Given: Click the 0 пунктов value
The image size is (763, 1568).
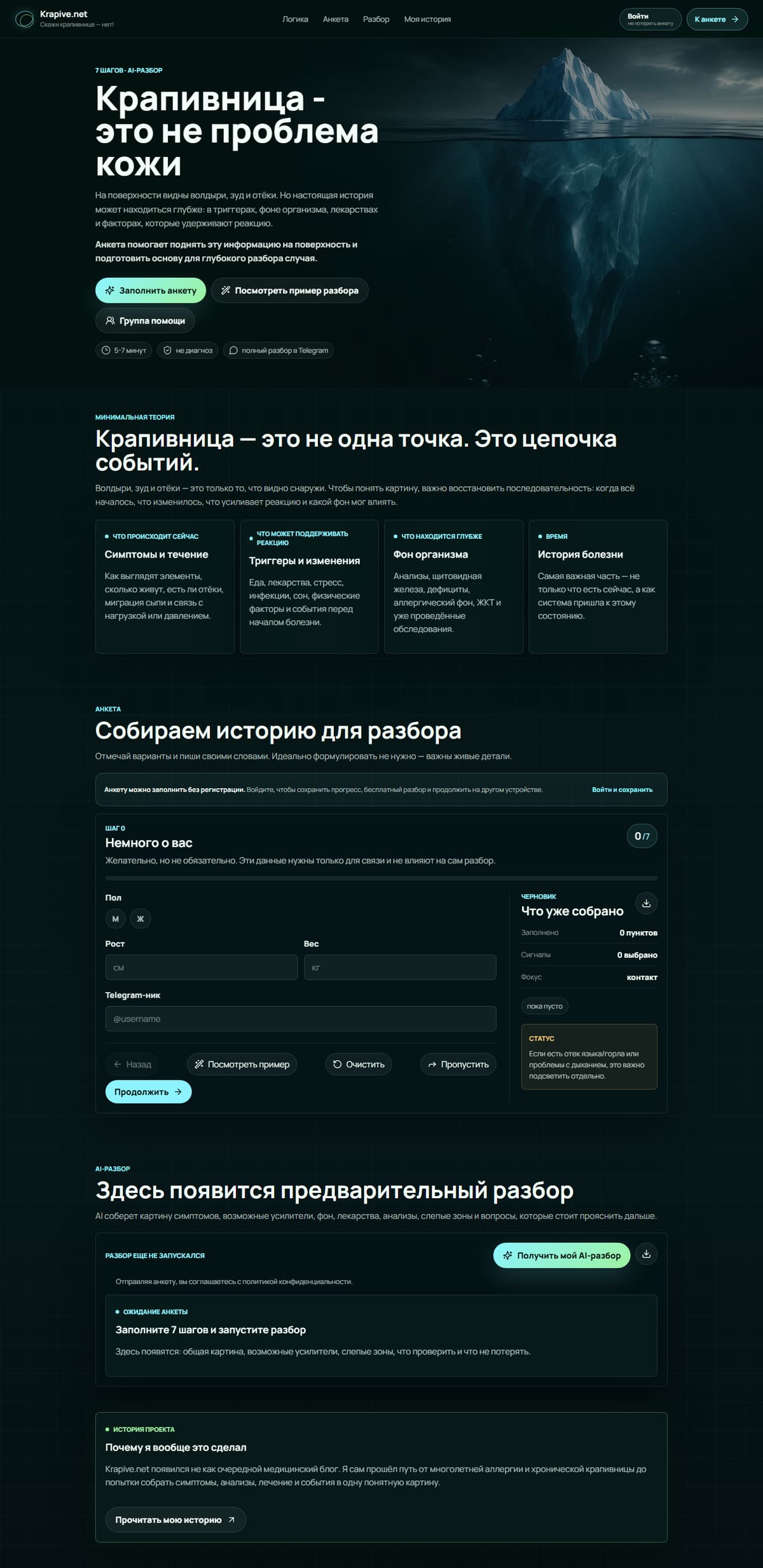Looking at the screenshot, I should coord(638,932).
